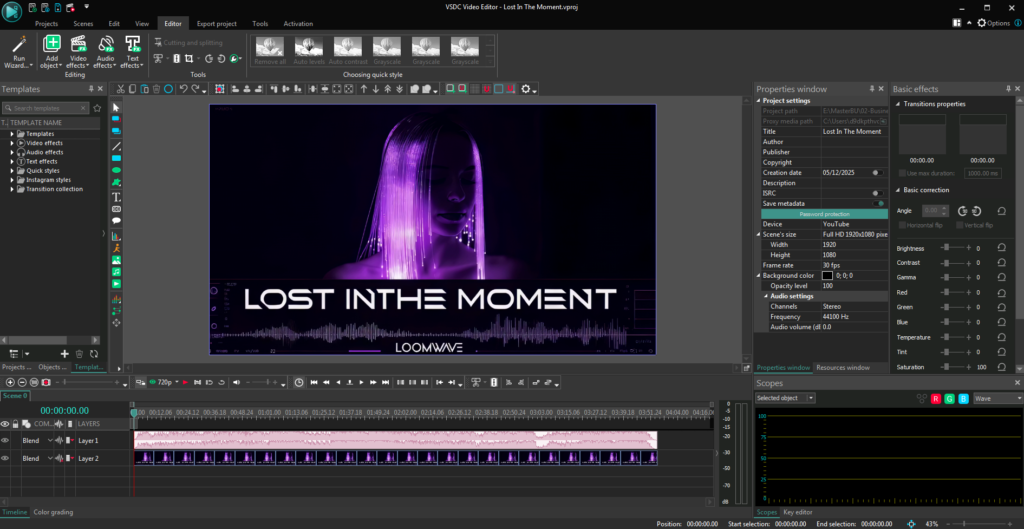This screenshot has height=529, width=1024.
Task: Select the speech bubble Tooltip tool
Action: point(116,221)
